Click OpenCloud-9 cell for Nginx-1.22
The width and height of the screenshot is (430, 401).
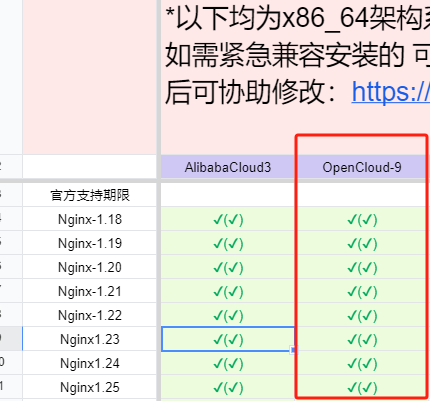pyautogui.click(x=362, y=315)
